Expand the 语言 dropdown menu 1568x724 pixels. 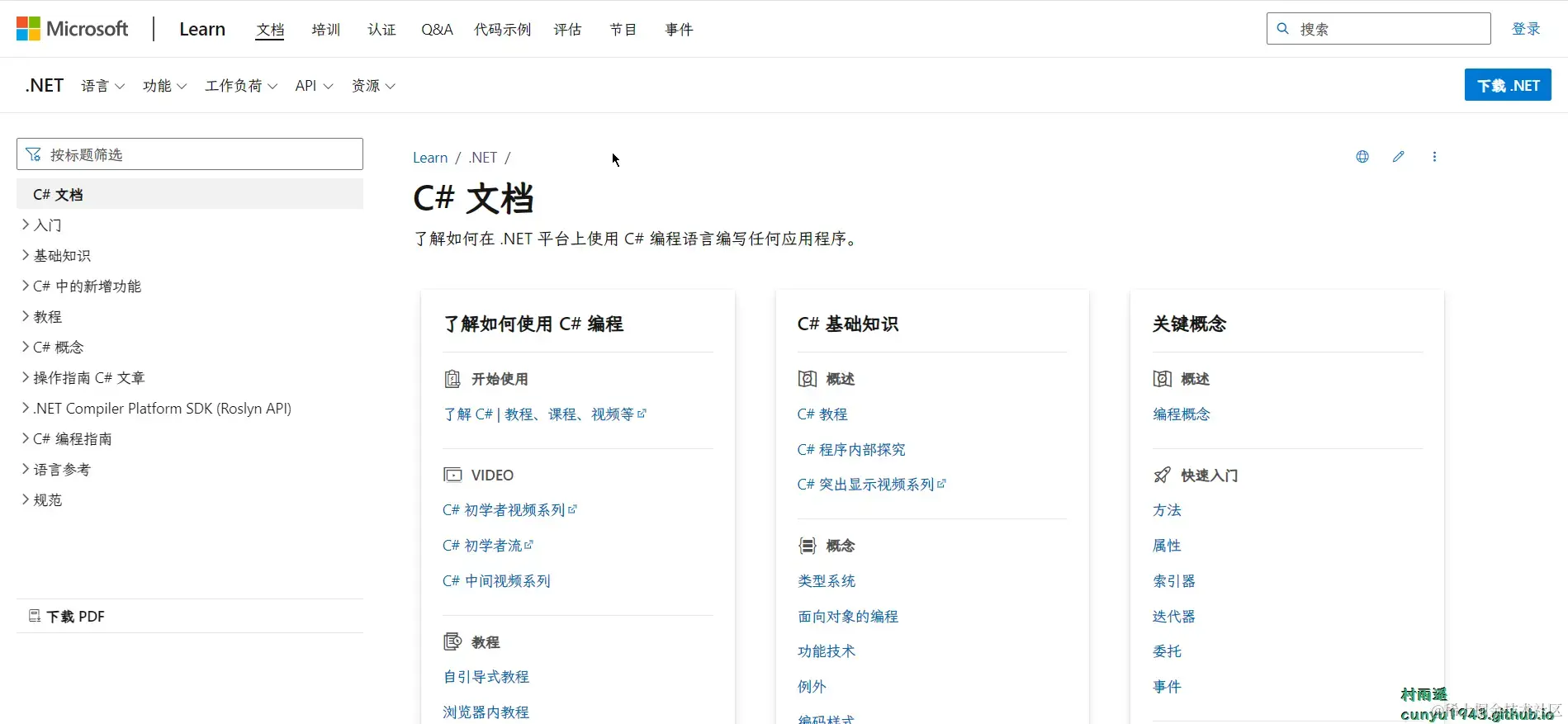[x=102, y=86]
